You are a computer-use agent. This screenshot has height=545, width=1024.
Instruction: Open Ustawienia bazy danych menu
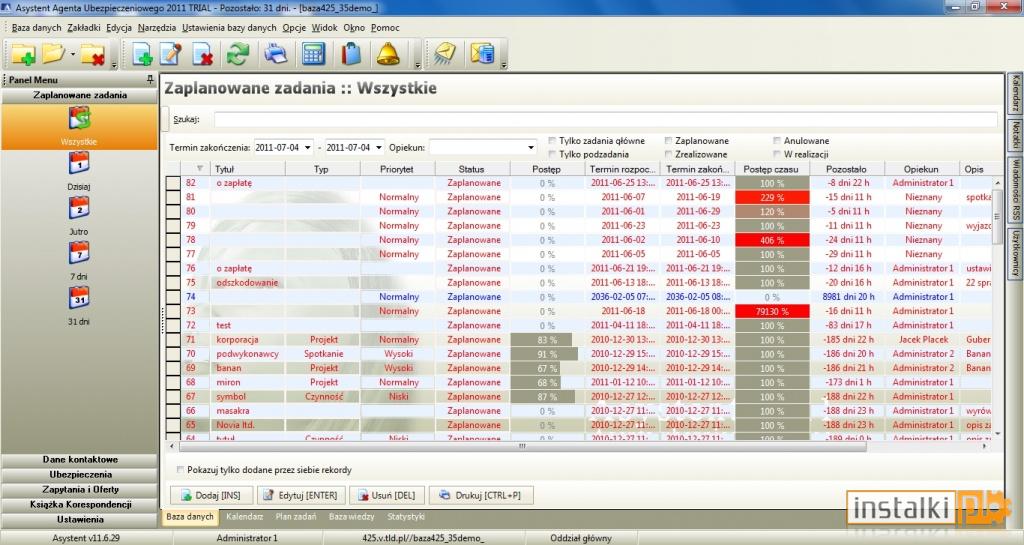point(229,27)
